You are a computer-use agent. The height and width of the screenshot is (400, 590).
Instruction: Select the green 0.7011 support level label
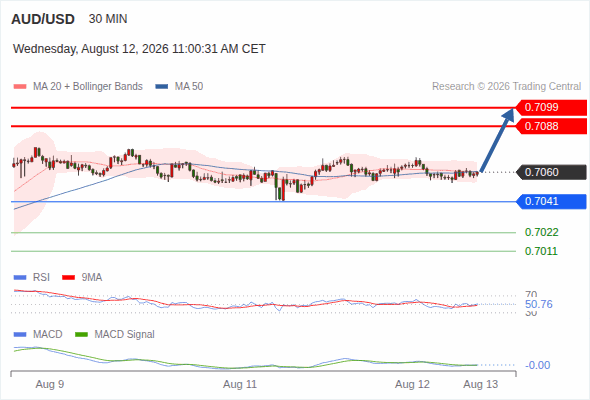tap(541, 251)
